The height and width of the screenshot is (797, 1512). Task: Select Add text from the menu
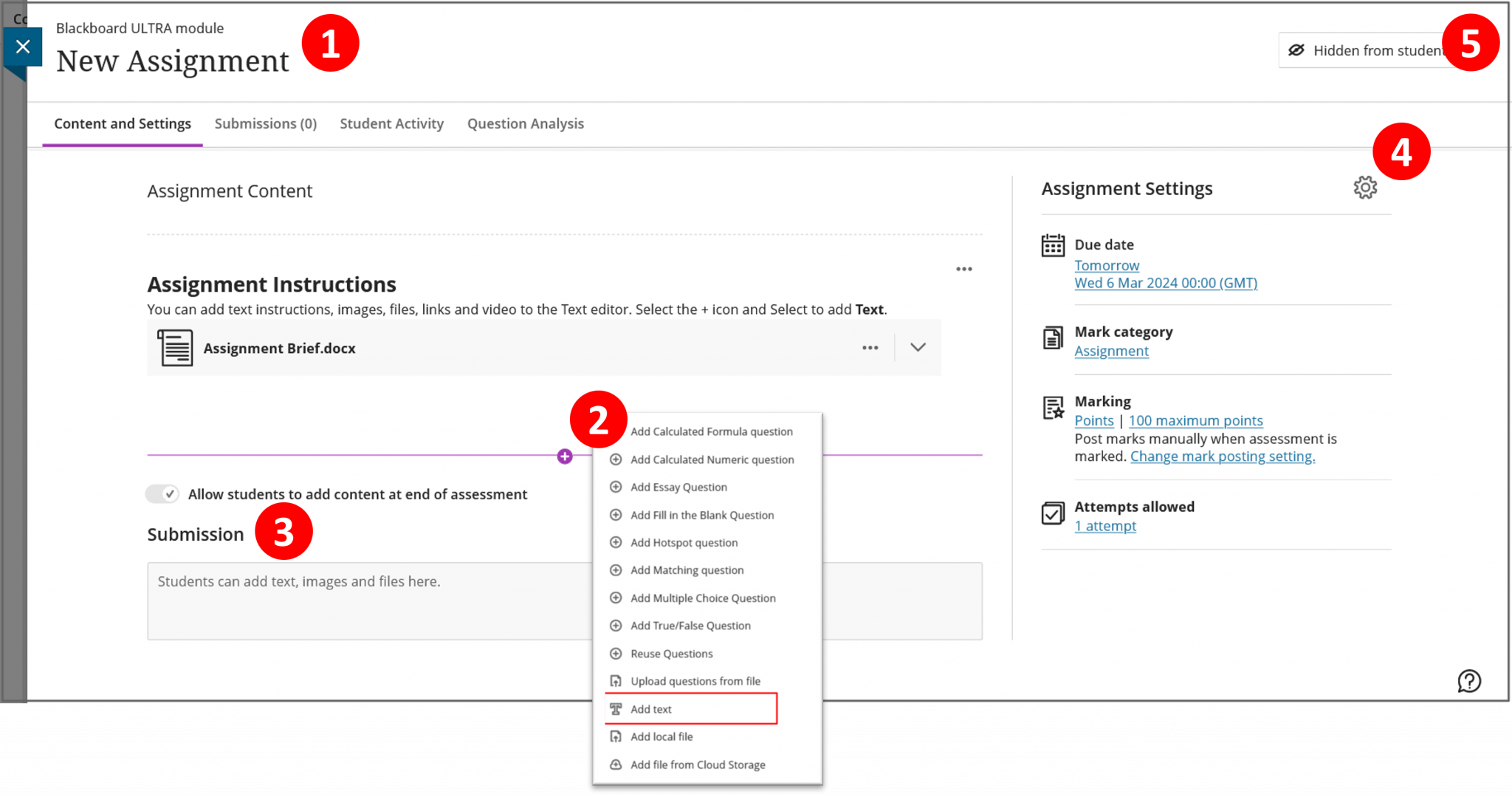(x=651, y=709)
